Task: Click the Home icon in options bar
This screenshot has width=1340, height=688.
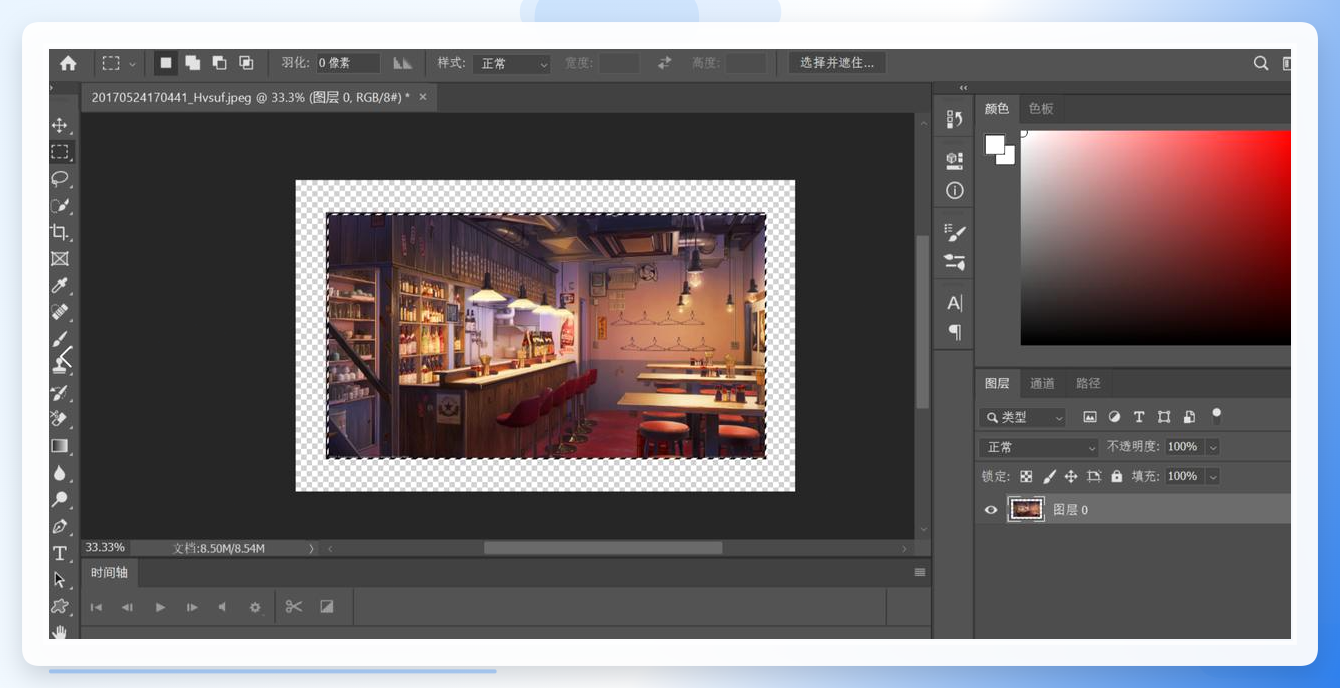Action: (68, 63)
